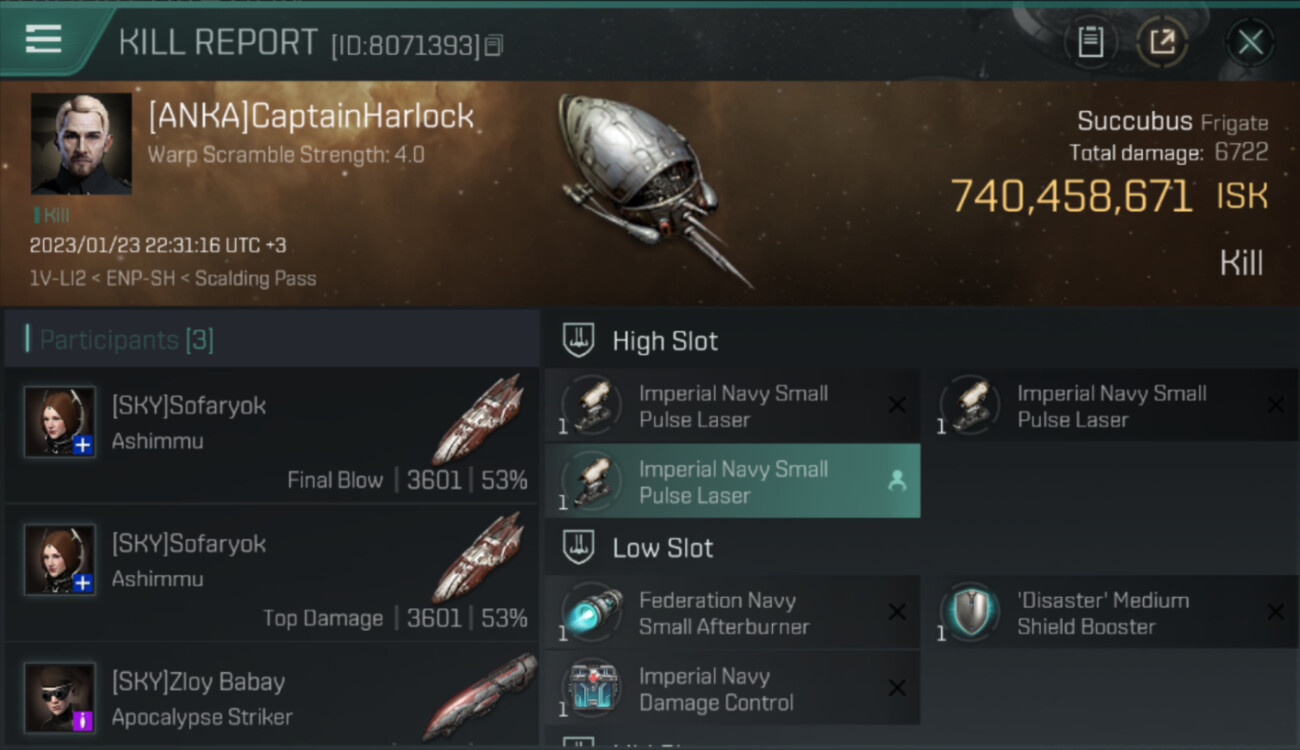Click X on the Imperial Navy Damage Control row
This screenshot has width=1300, height=750.
click(897, 688)
